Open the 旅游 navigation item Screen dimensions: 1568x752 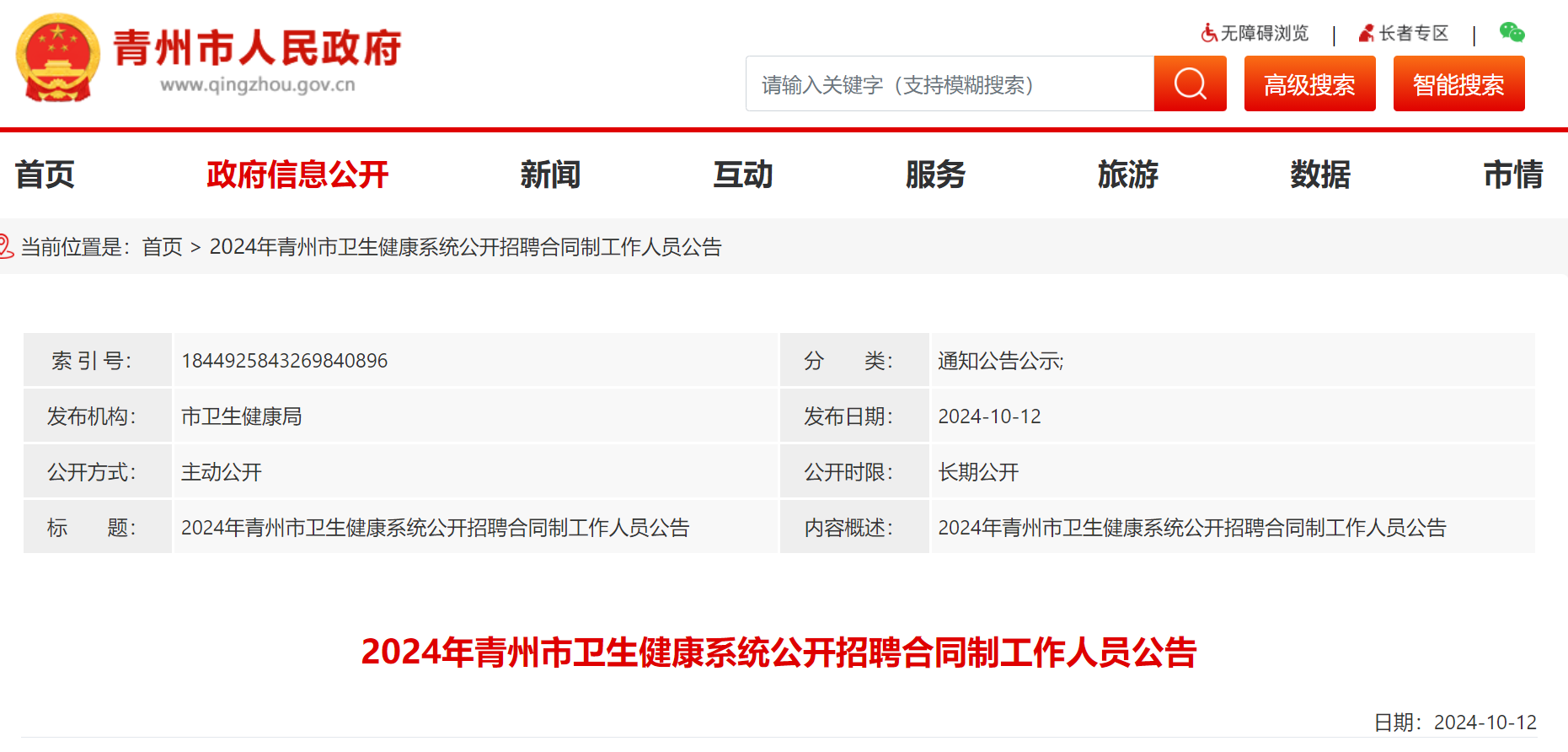(x=1127, y=175)
